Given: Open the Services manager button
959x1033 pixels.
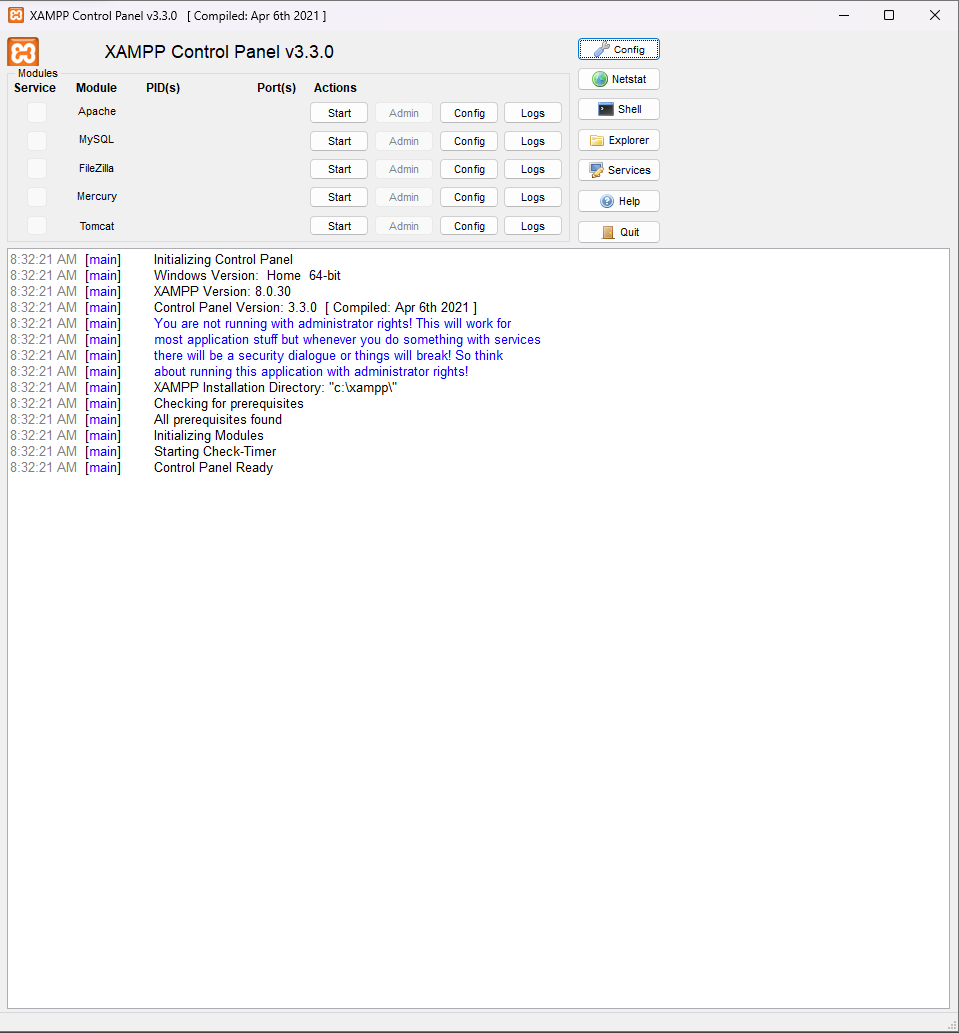Looking at the screenshot, I should coord(618,170).
